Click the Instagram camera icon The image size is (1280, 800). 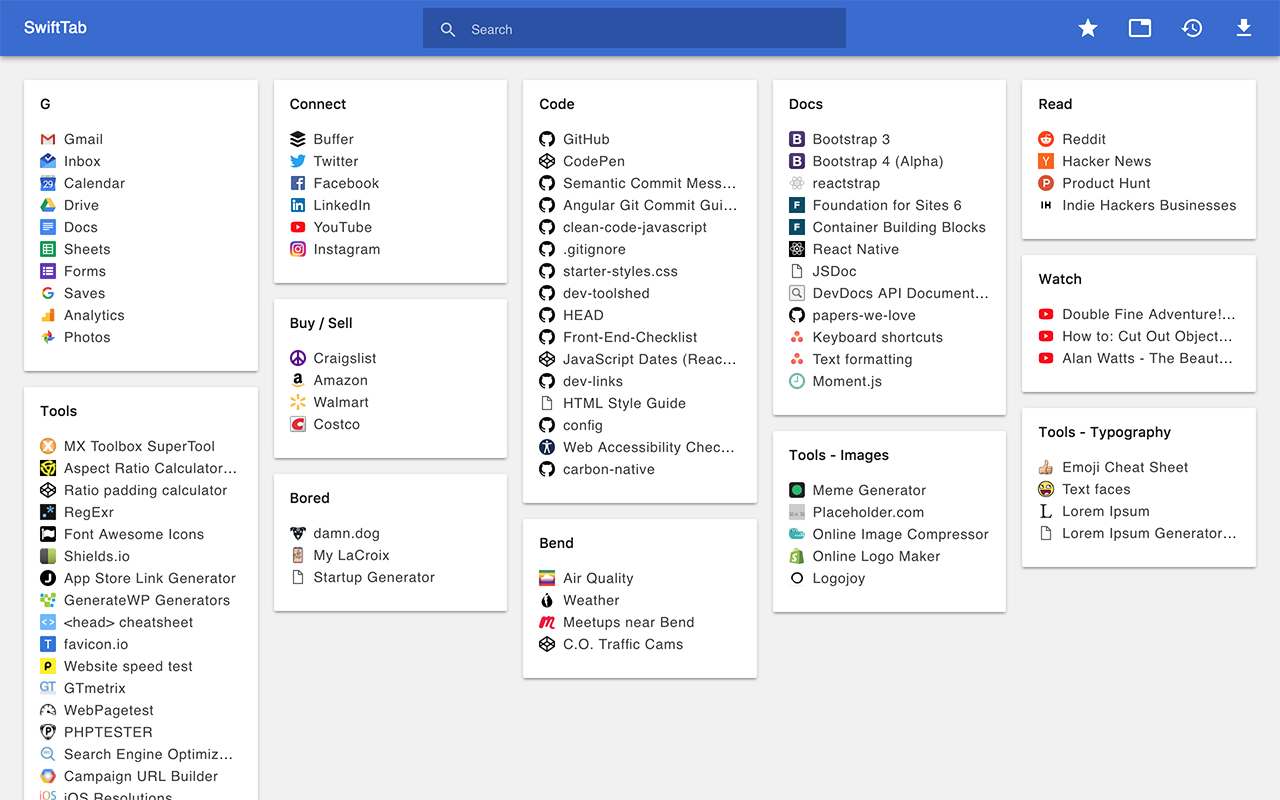click(298, 249)
